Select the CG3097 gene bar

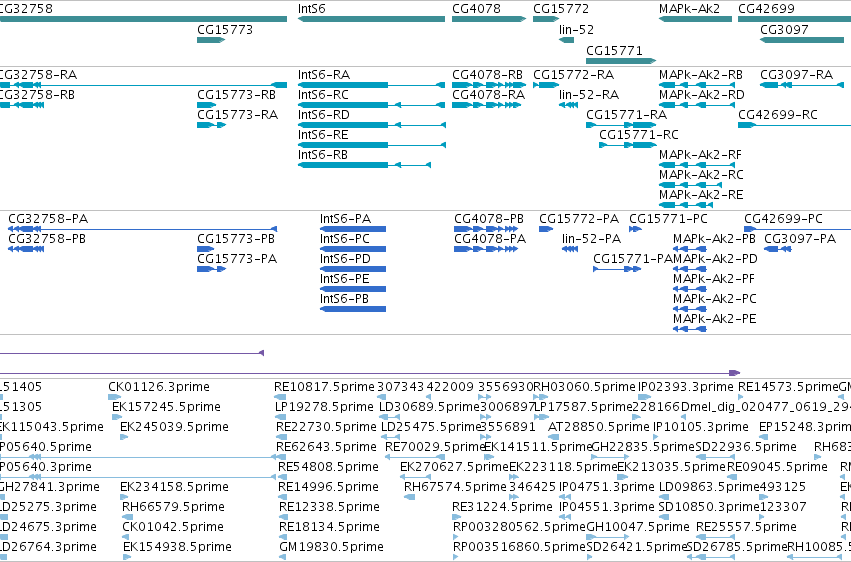[x=802, y=40]
